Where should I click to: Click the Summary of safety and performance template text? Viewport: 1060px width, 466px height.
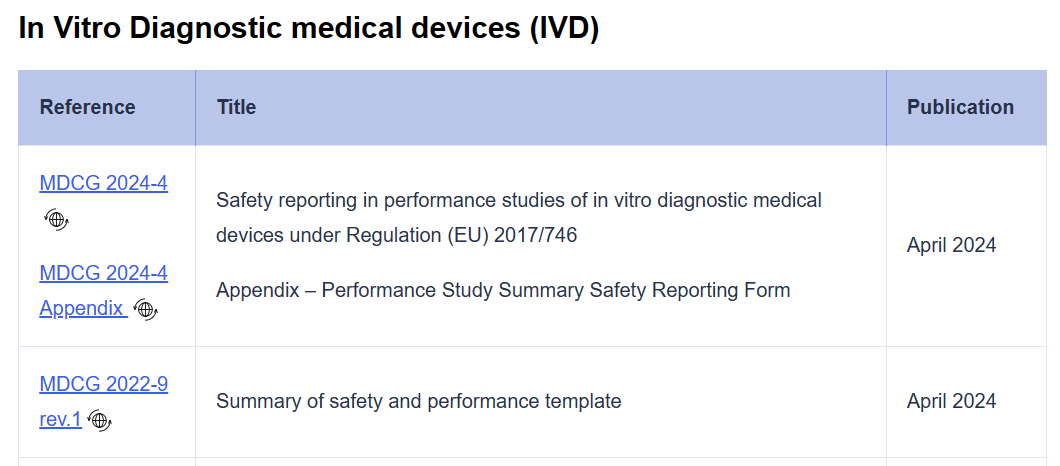point(418,402)
